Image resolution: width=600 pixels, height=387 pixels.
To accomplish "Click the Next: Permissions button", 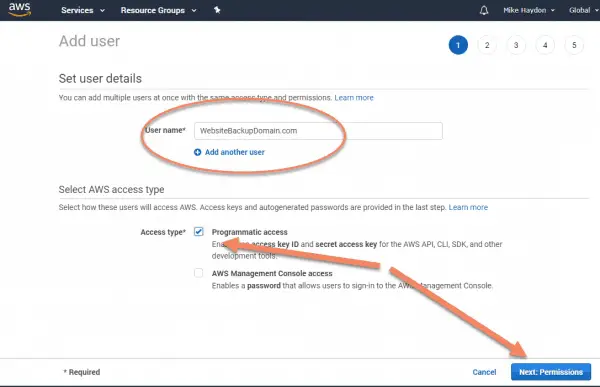I will [x=551, y=372].
